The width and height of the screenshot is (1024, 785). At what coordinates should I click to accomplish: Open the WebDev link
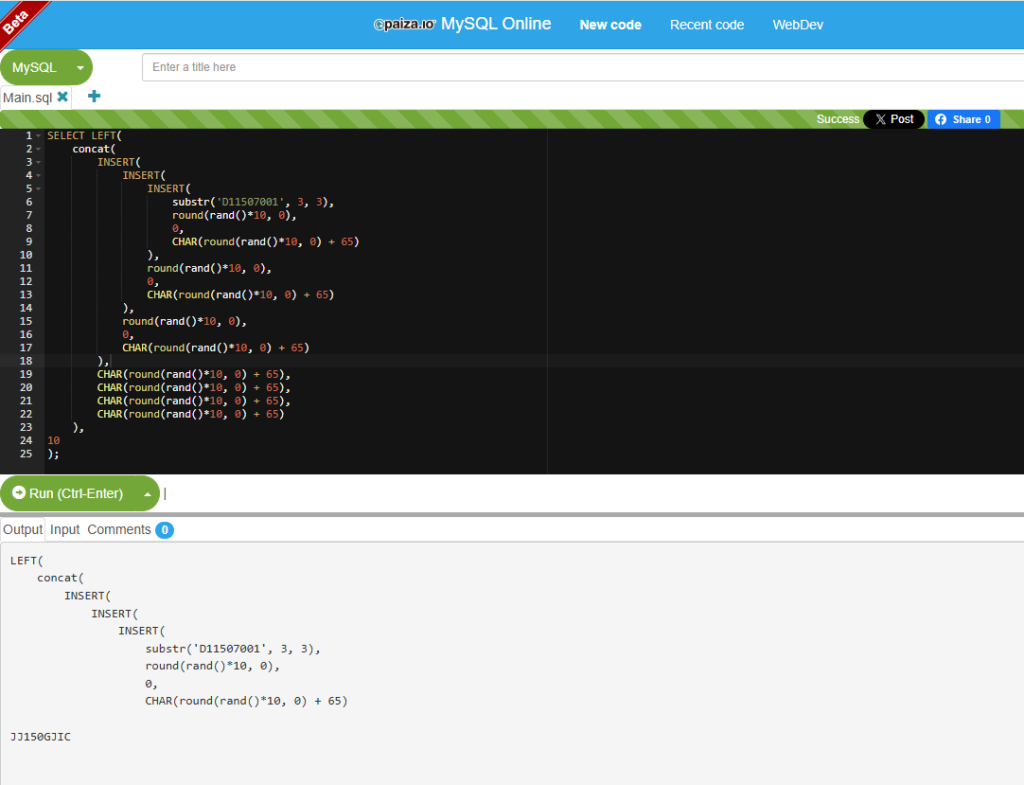(x=797, y=25)
